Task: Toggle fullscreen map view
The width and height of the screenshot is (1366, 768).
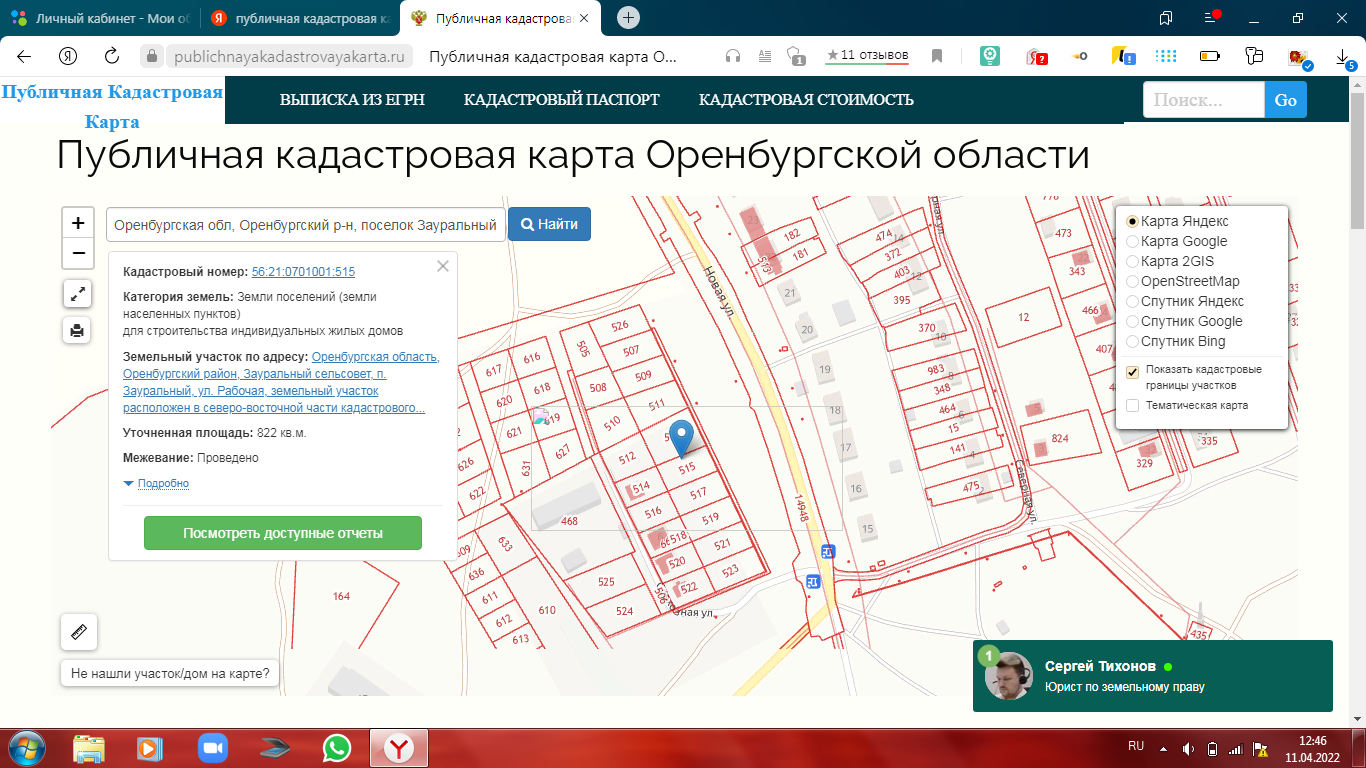Action: [78, 293]
